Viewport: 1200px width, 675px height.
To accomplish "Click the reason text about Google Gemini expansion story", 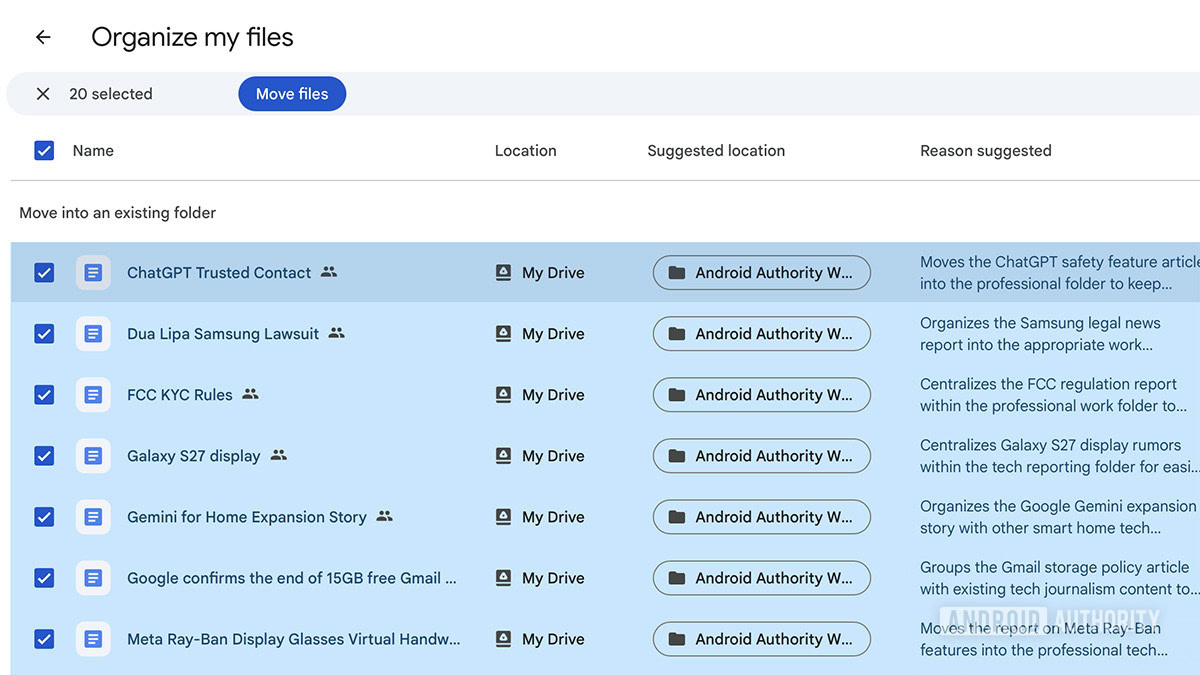I will 1059,517.
